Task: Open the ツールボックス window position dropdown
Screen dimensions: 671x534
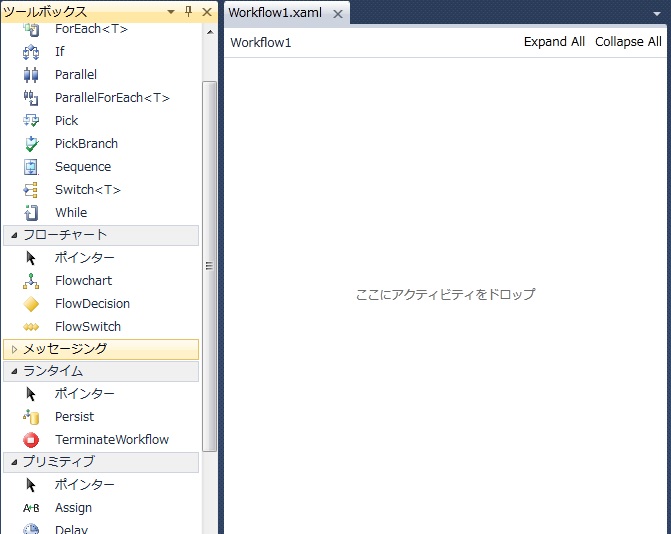Action: [171, 12]
